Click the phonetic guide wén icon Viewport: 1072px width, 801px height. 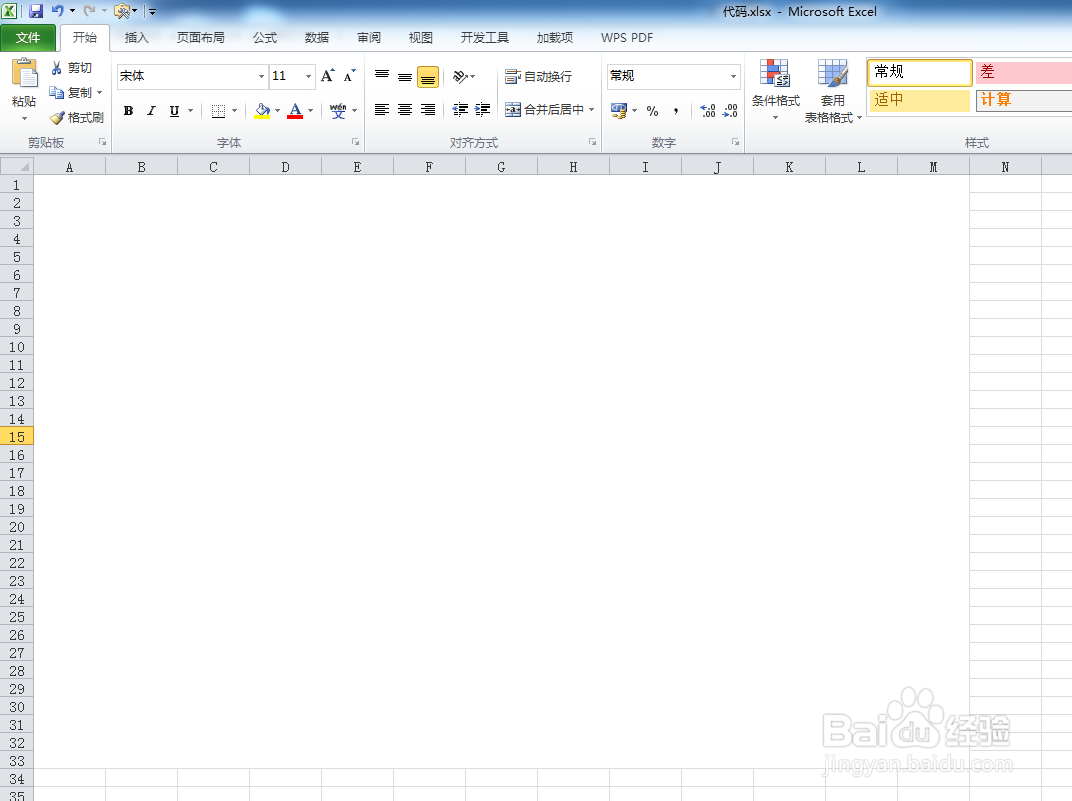click(x=338, y=111)
